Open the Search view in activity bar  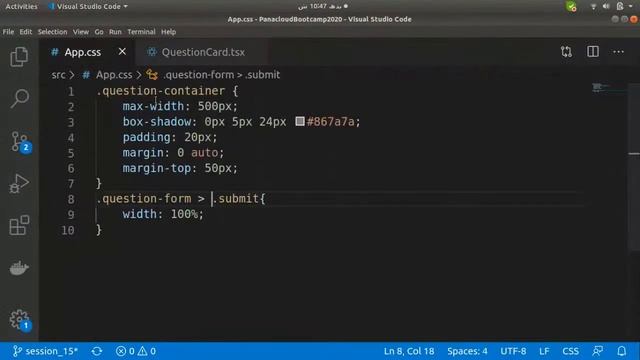[x=19, y=98]
